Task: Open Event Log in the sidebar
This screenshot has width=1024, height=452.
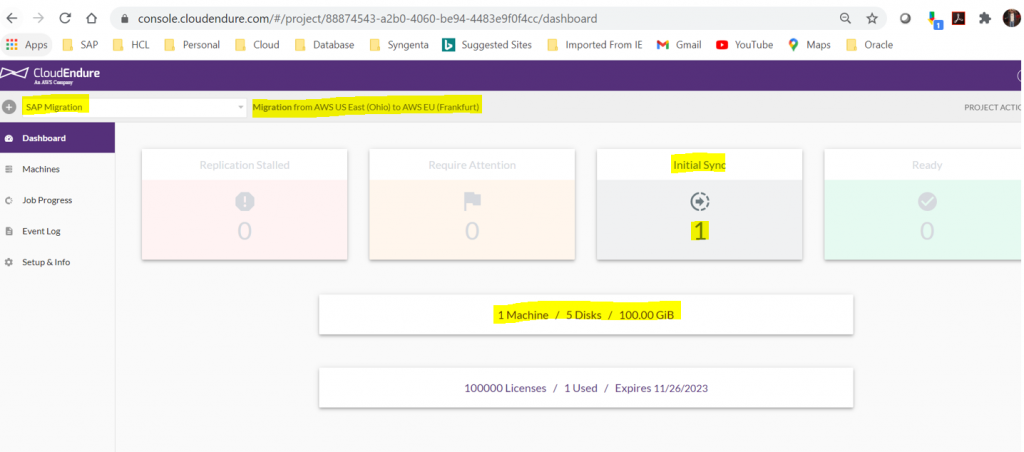Action: coord(57,231)
